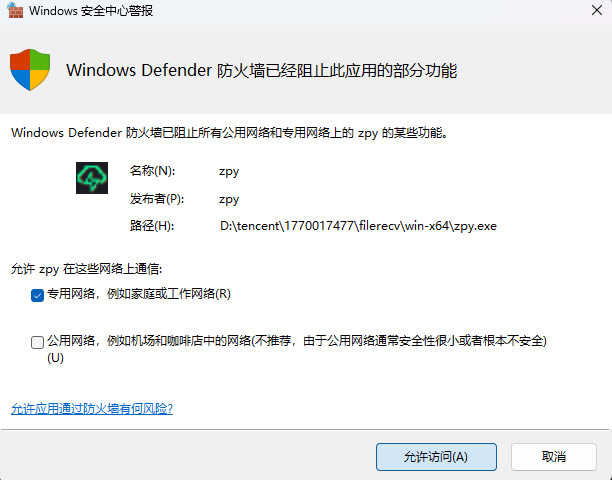Click the zpy value next to 名称(N)

tap(229, 171)
